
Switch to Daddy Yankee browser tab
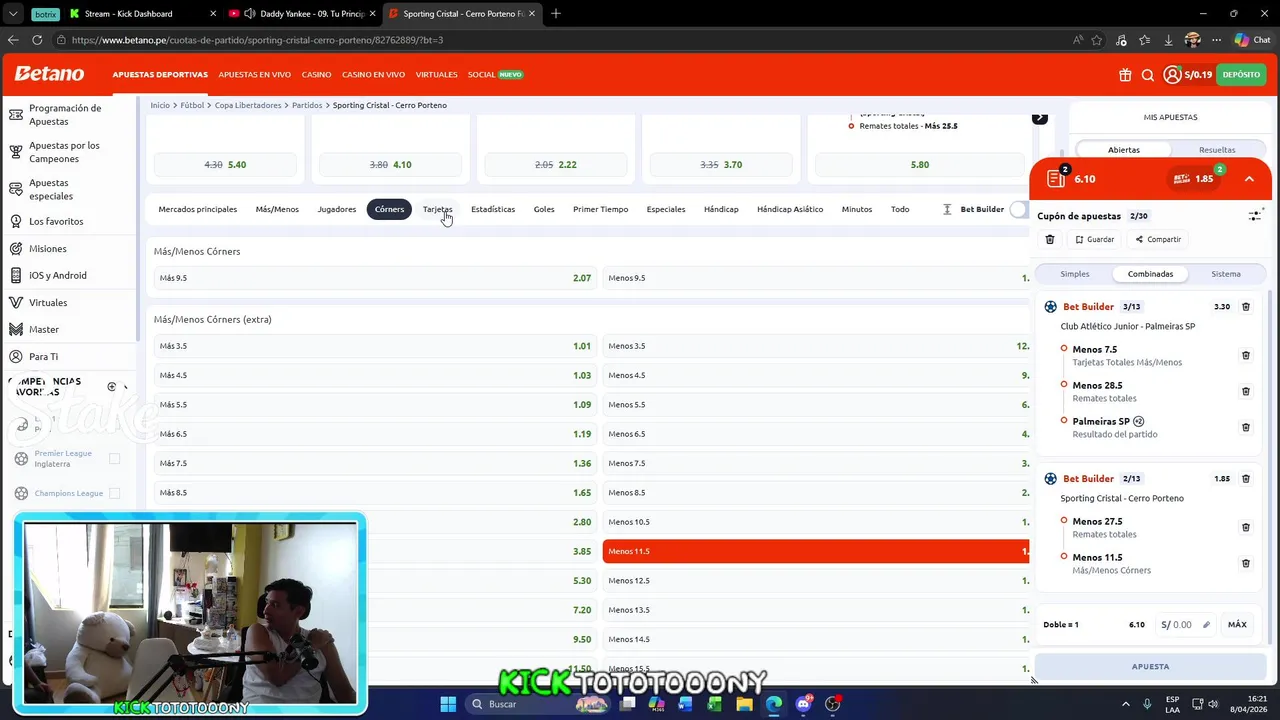click(303, 14)
